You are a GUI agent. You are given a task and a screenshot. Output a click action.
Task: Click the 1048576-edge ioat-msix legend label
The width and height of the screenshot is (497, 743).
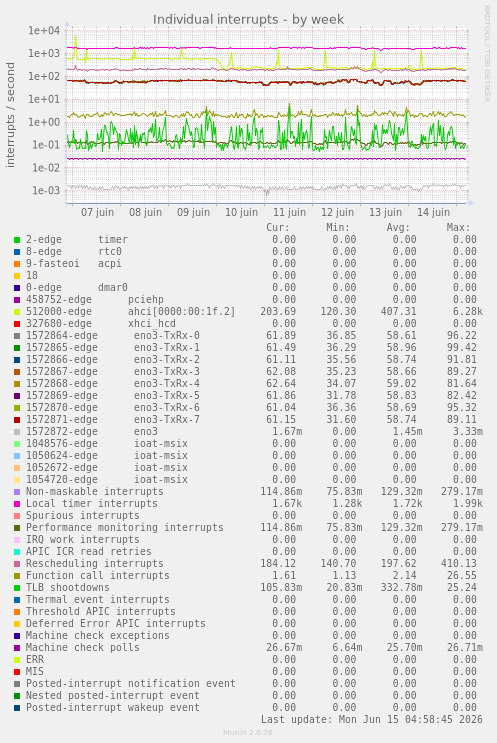[x=107, y=444]
